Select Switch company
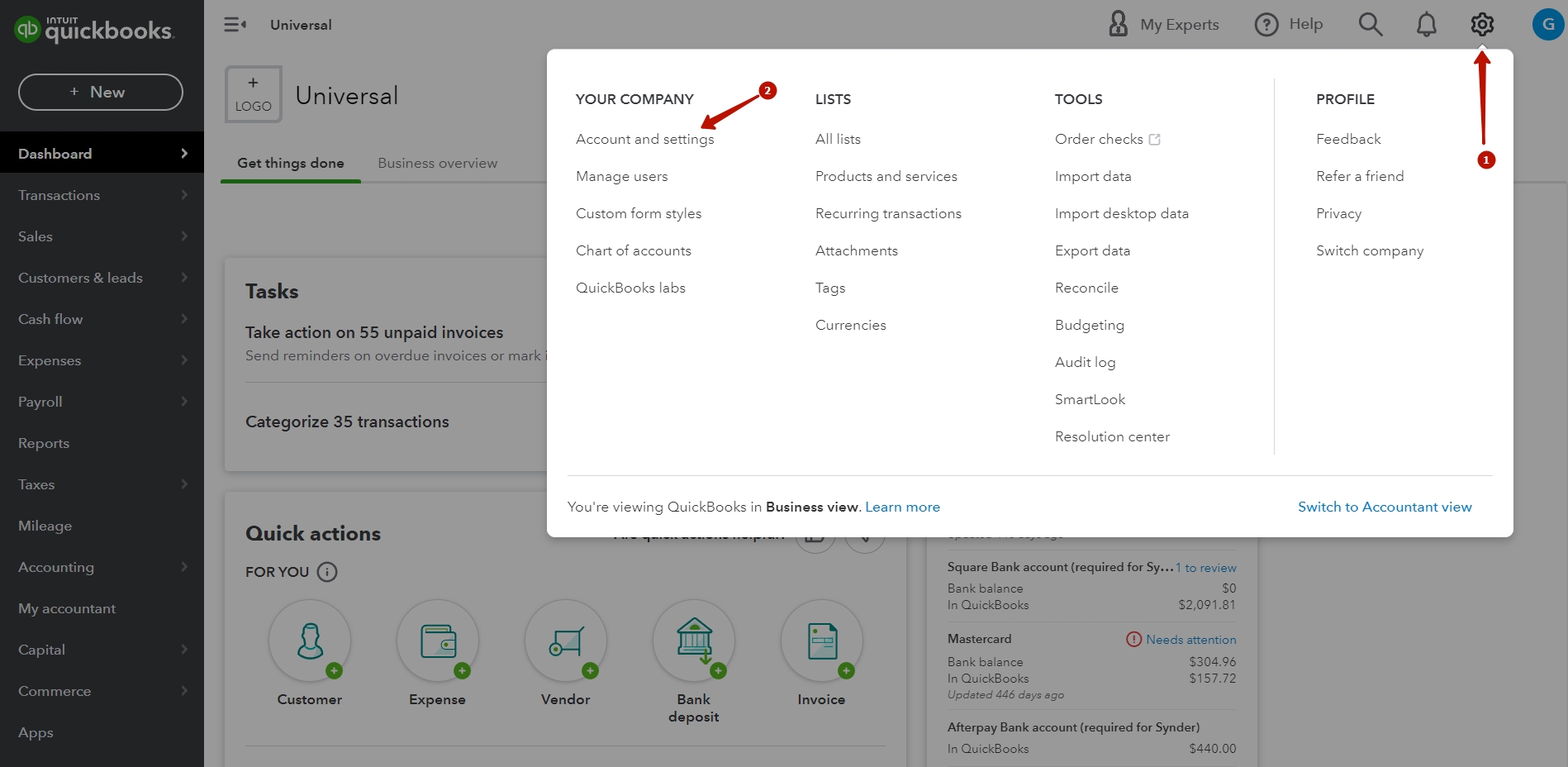 click(1370, 250)
